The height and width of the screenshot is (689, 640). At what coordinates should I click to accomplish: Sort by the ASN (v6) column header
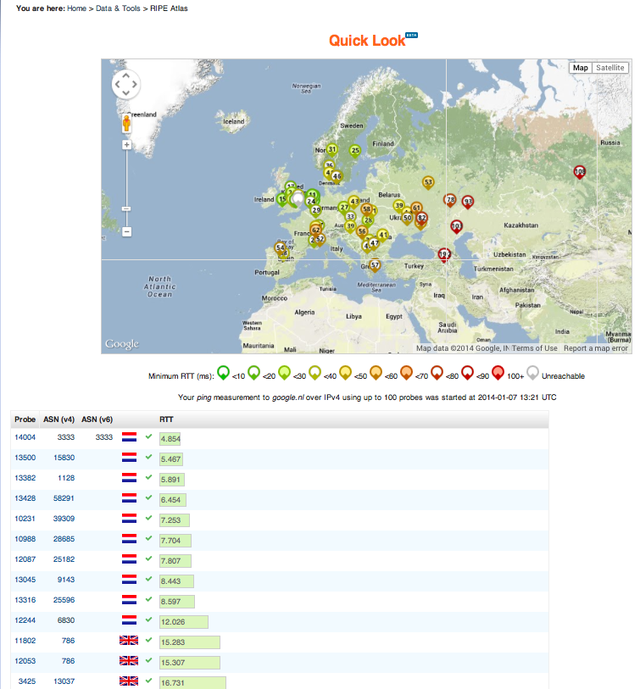click(97, 419)
